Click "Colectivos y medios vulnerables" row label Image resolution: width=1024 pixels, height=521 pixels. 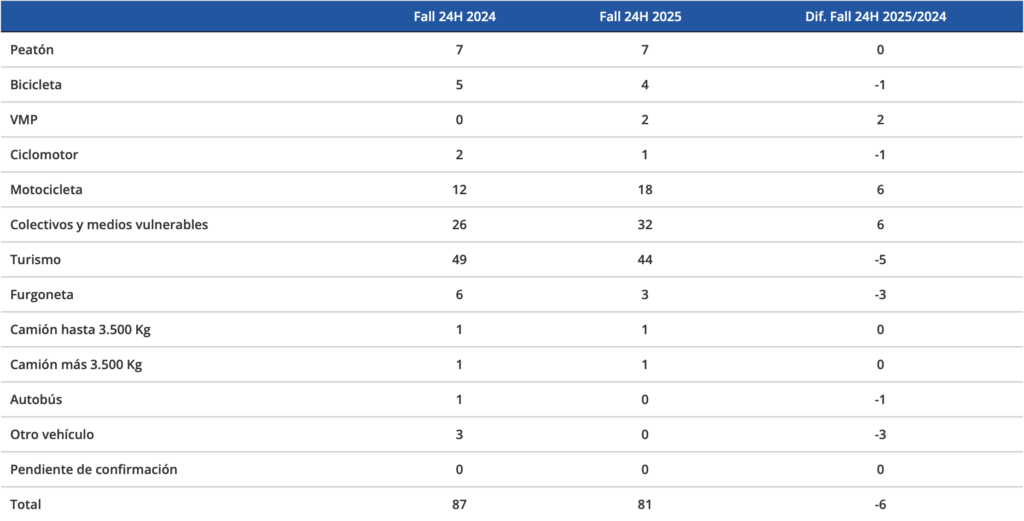point(109,225)
